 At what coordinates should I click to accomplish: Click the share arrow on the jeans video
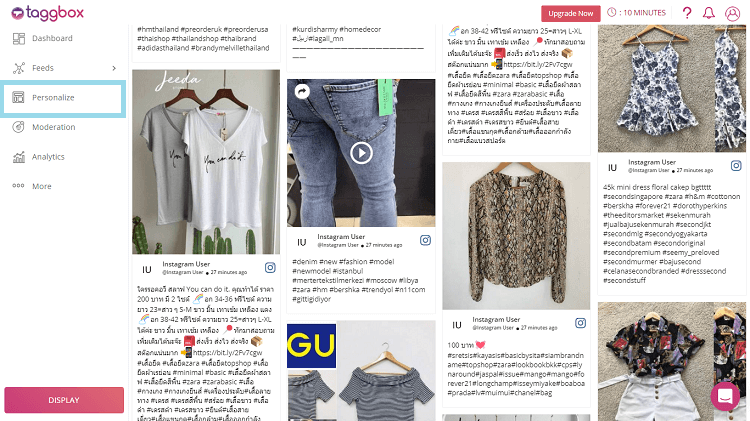[302, 91]
